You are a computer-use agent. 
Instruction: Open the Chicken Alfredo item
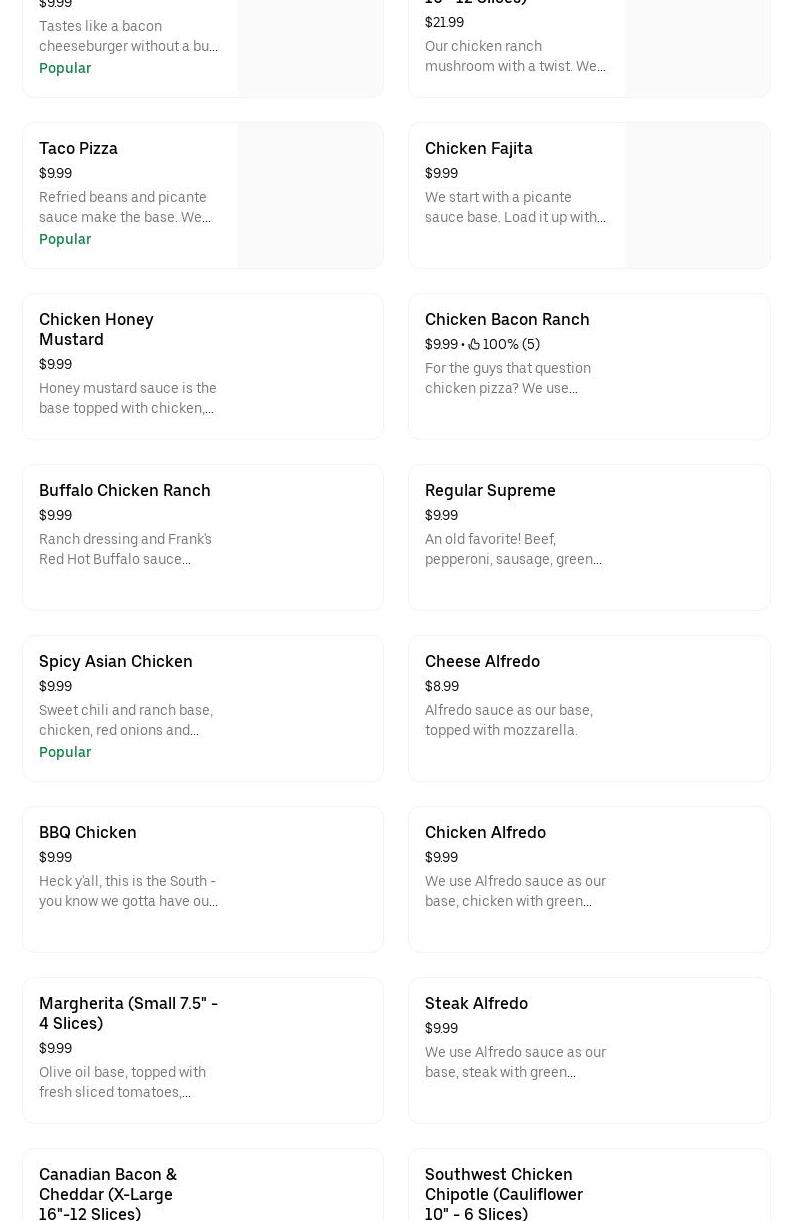click(589, 879)
